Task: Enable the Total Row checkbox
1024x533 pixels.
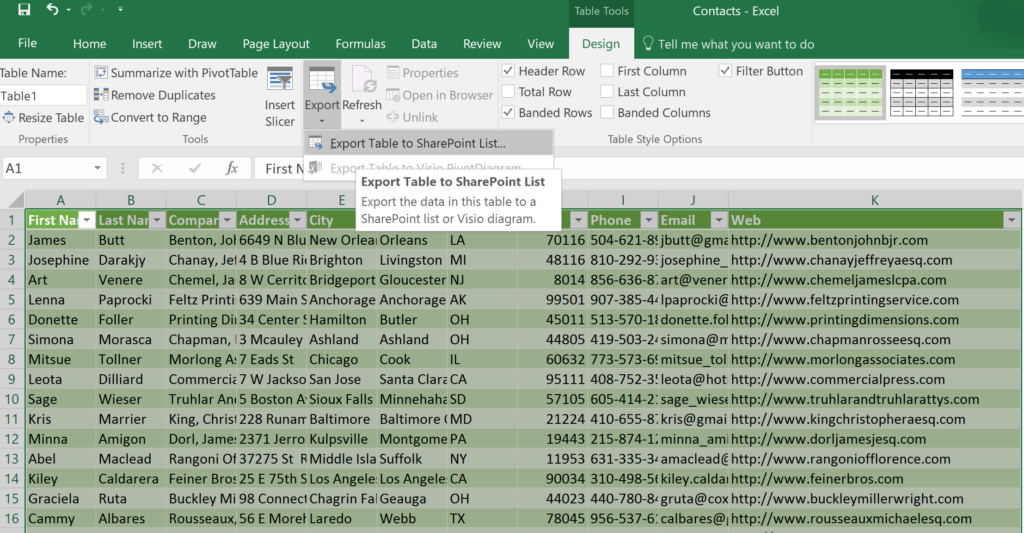Action: point(508,91)
